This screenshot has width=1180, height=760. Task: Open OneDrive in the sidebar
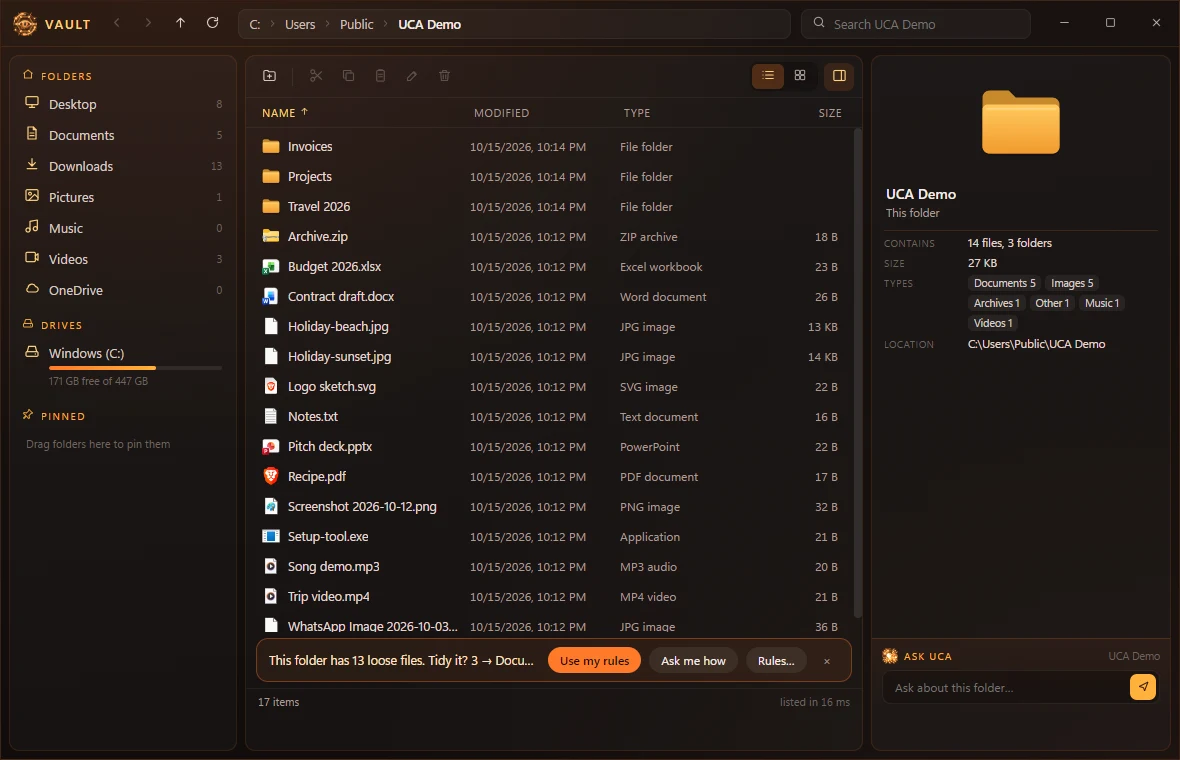click(x=123, y=290)
